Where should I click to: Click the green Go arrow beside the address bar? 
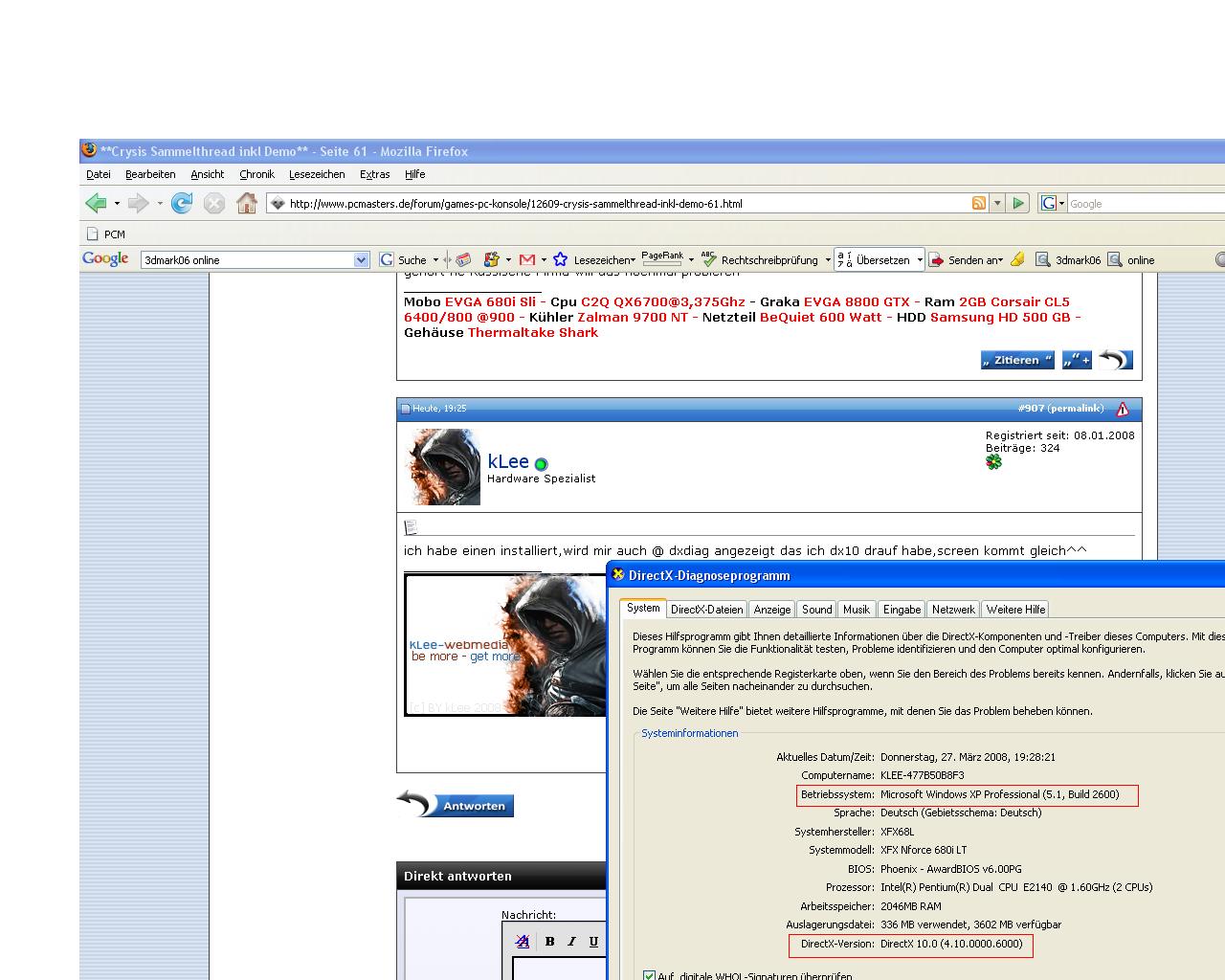point(1018,203)
